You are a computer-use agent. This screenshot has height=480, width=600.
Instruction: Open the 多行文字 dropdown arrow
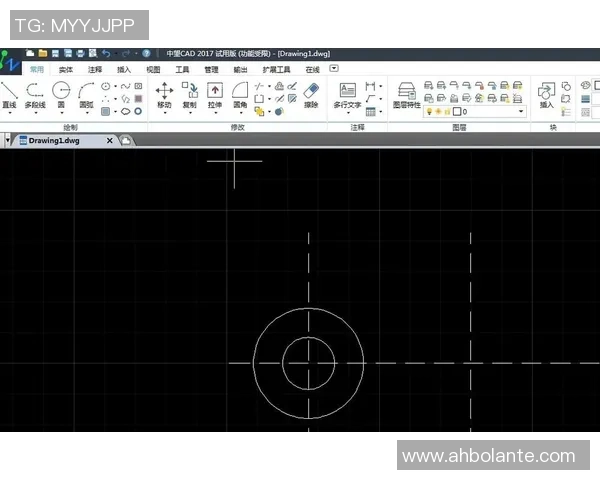[x=347, y=113]
